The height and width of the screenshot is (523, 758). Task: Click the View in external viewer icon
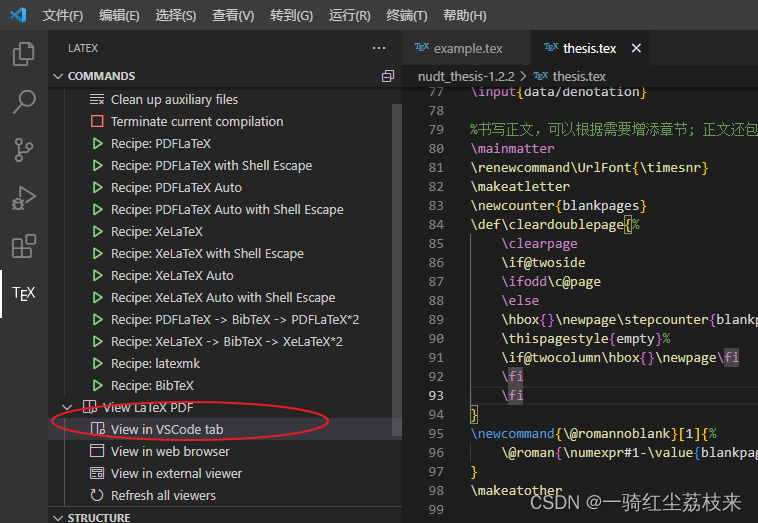tap(97, 473)
